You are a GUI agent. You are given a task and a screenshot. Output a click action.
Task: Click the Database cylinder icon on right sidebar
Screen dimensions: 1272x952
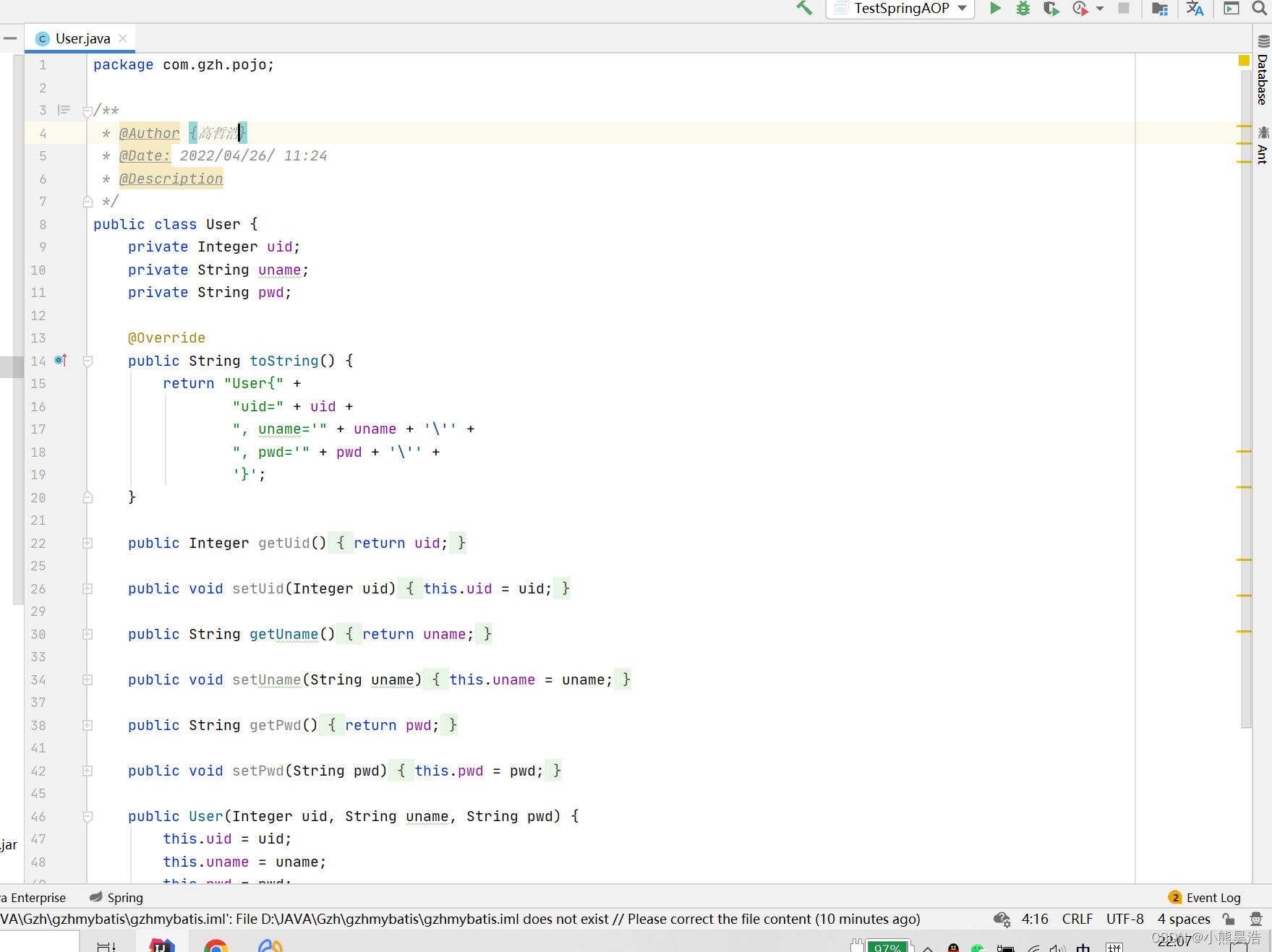1263,40
